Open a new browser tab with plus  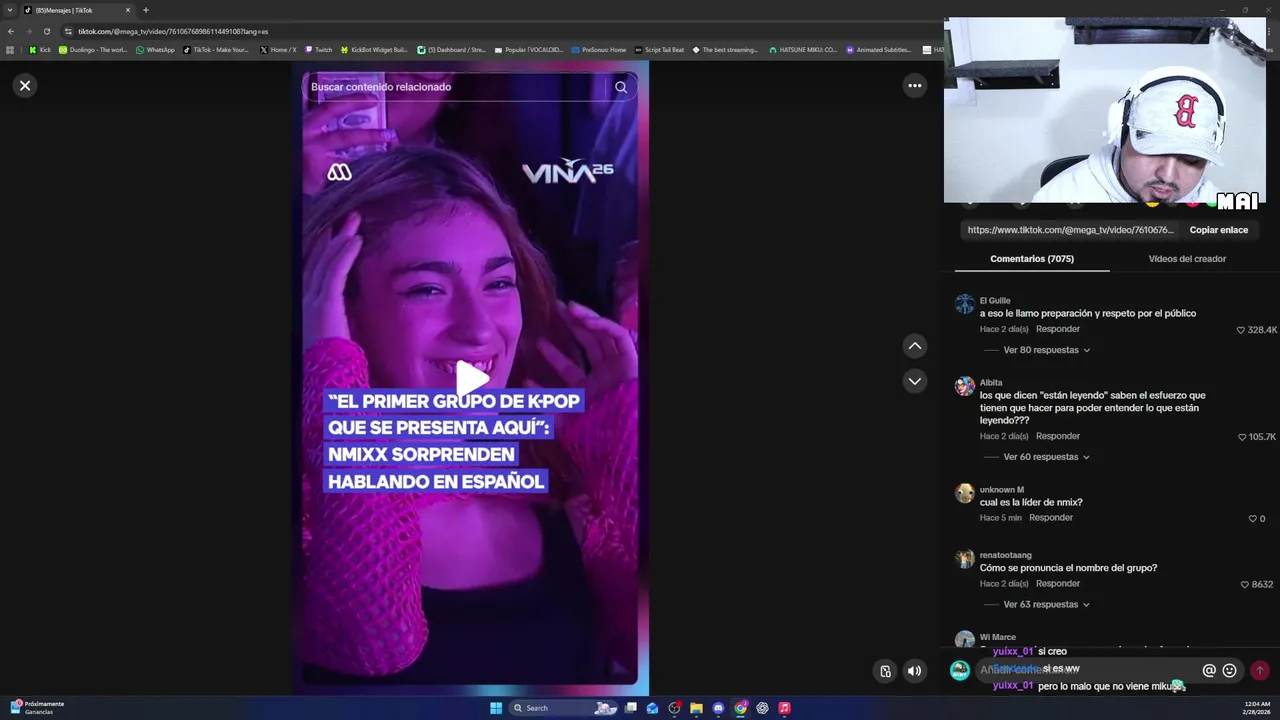coord(145,10)
